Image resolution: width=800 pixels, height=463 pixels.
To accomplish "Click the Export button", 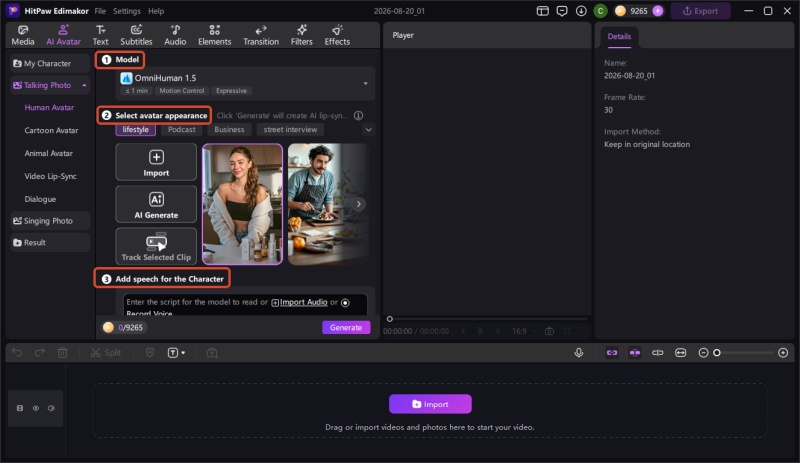I will pyautogui.click(x=701, y=11).
